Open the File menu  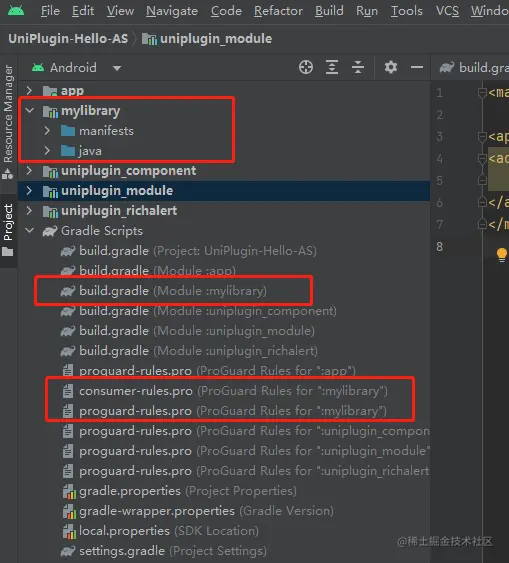(50, 11)
